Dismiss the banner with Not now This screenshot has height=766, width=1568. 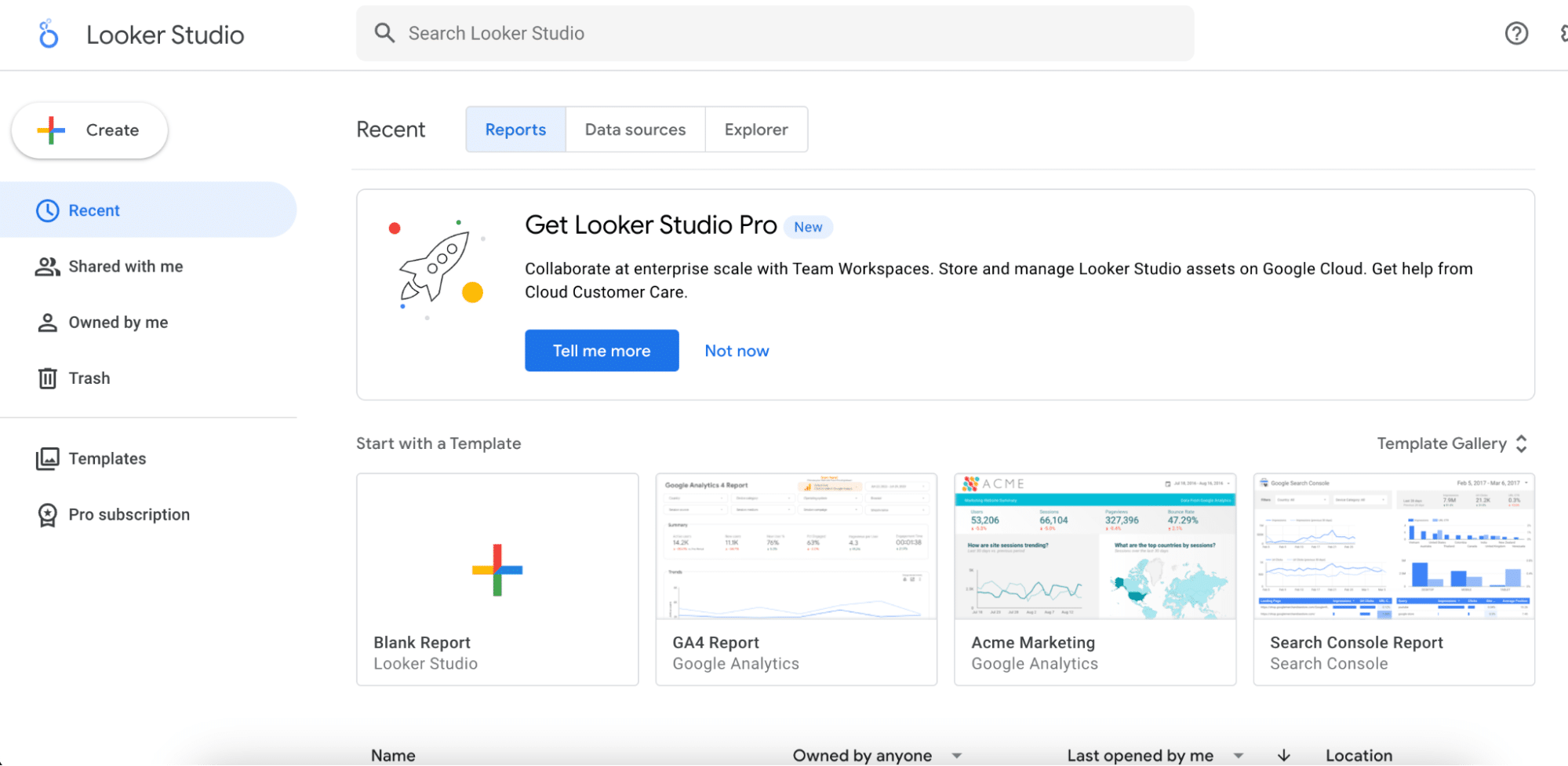pyautogui.click(x=737, y=351)
